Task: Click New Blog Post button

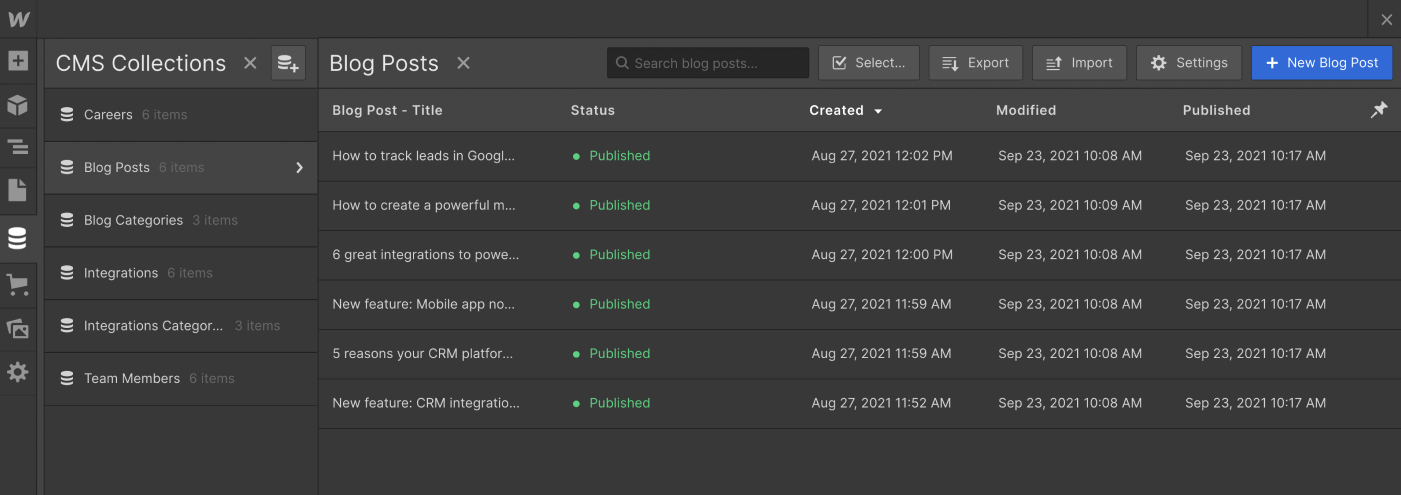Action: point(1321,63)
